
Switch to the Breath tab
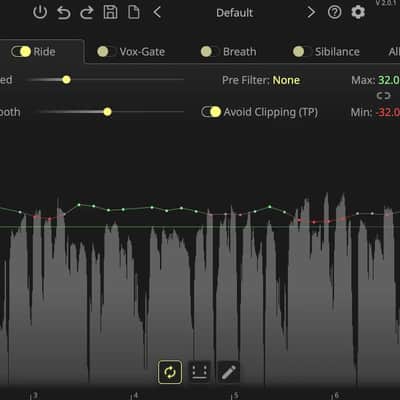[x=240, y=52]
